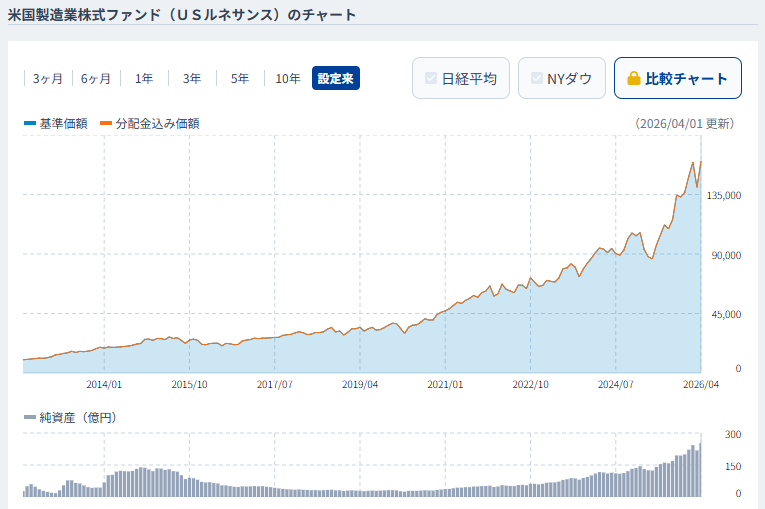Image resolution: width=765 pixels, height=509 pixels.
Task: Show the 10年 chart range
Action: 288,78
